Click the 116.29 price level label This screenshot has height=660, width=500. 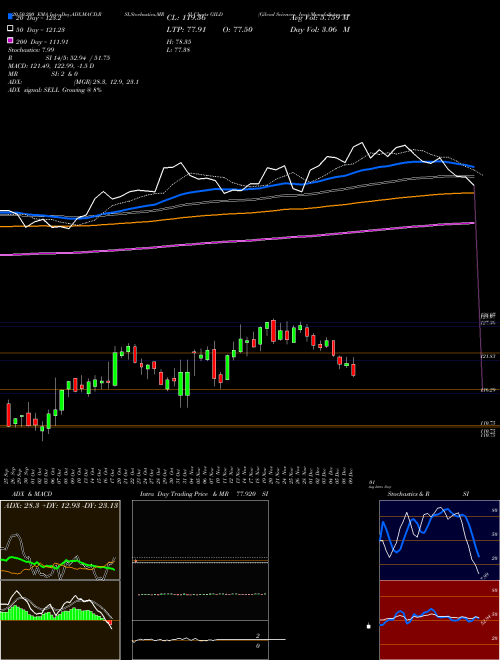point(488,390)
